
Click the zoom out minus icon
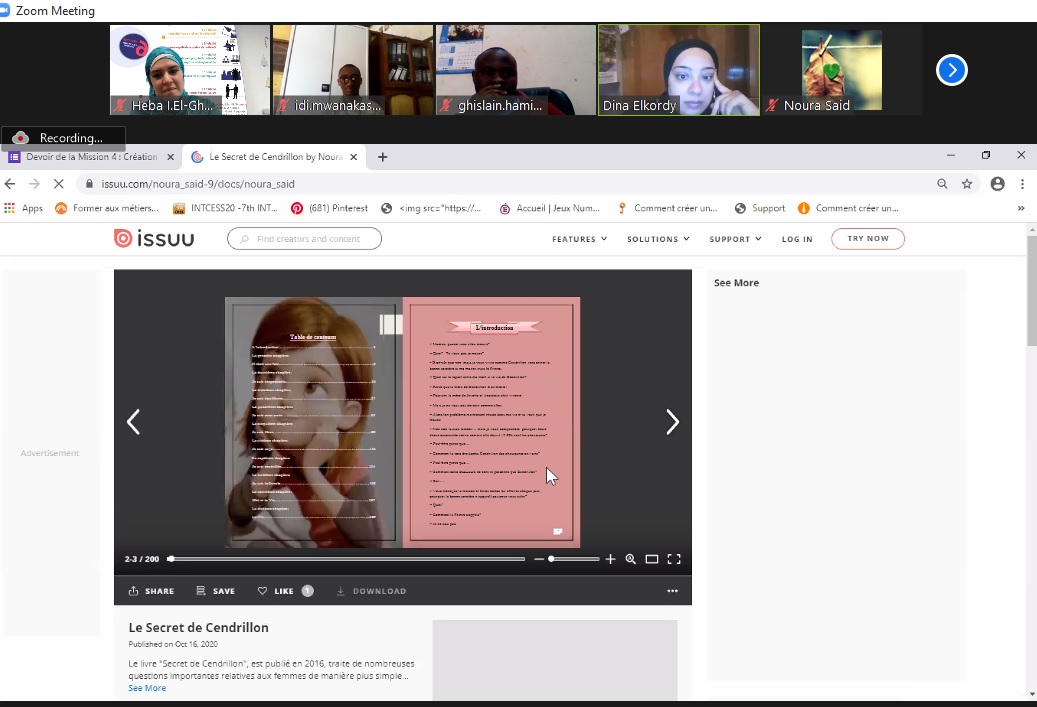[539, 559]
